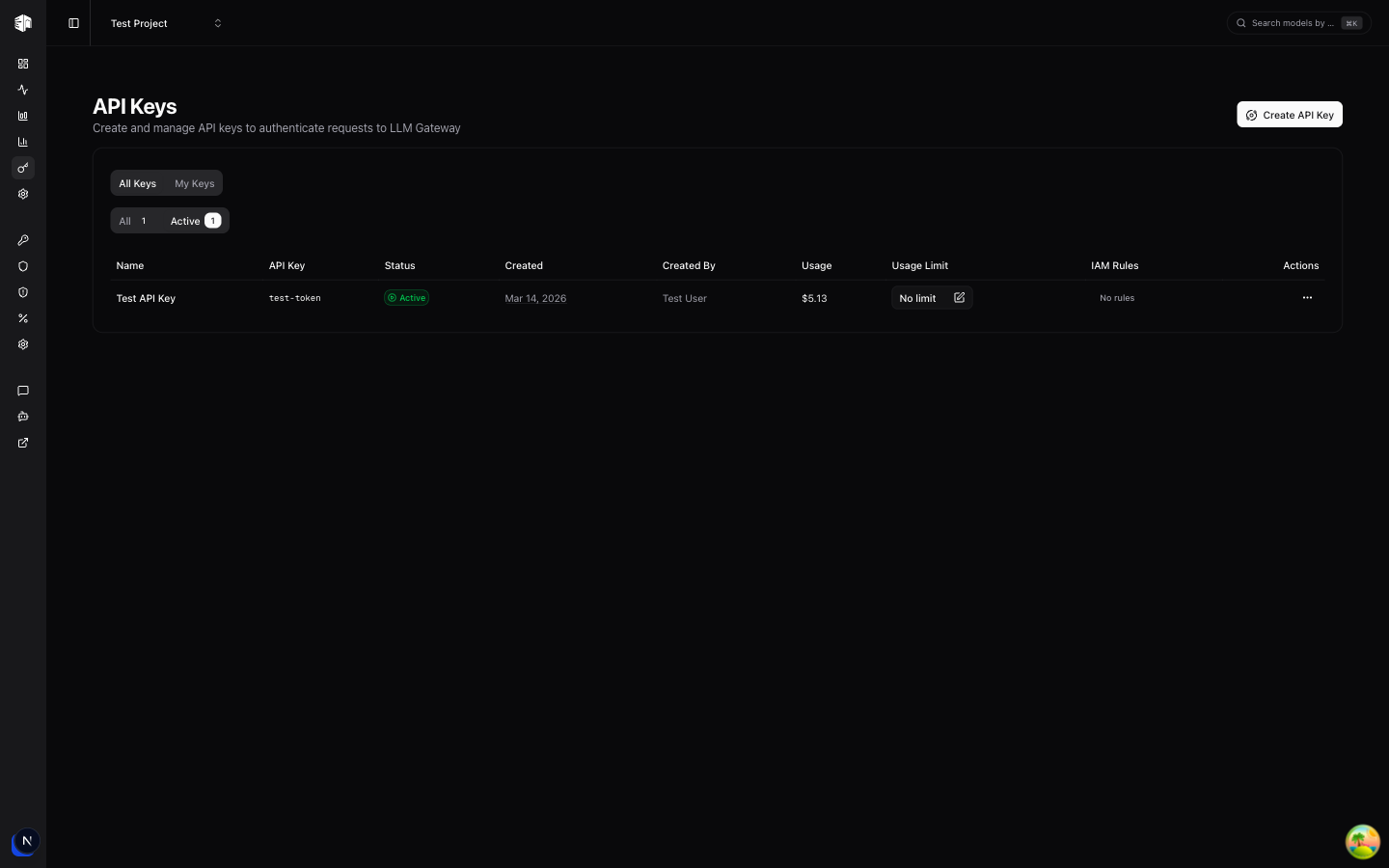
Task: Click the Create API Key button
Action: [x=1289, y=115]
